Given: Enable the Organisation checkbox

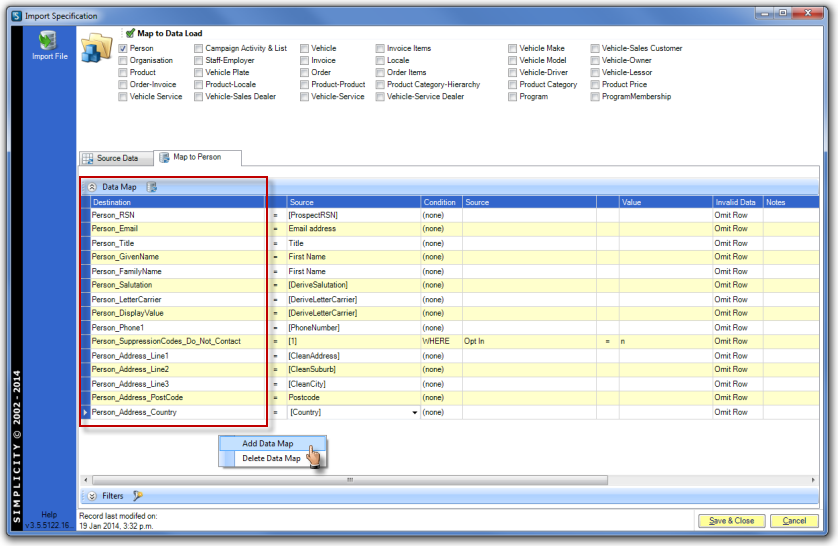Looking at the screenshot, I should (123, 60).
